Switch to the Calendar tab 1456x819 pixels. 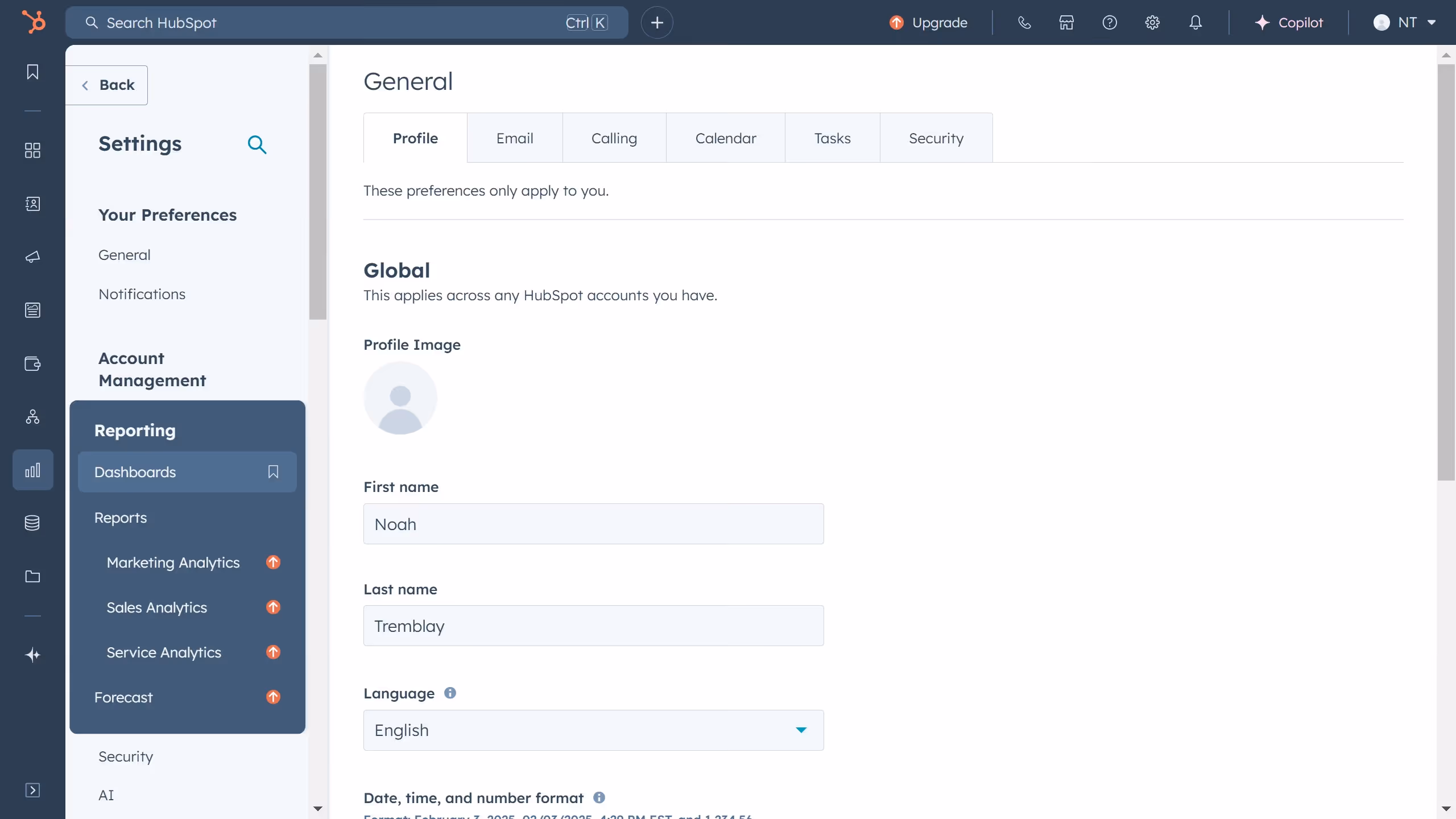pos(725,137)
